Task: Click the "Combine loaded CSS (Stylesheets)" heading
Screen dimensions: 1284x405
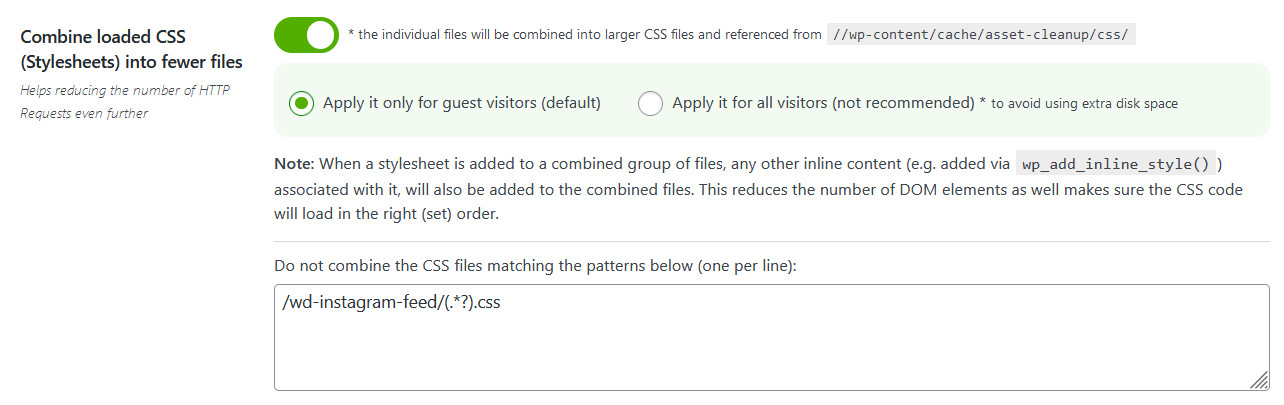Action: pos(131,50)
